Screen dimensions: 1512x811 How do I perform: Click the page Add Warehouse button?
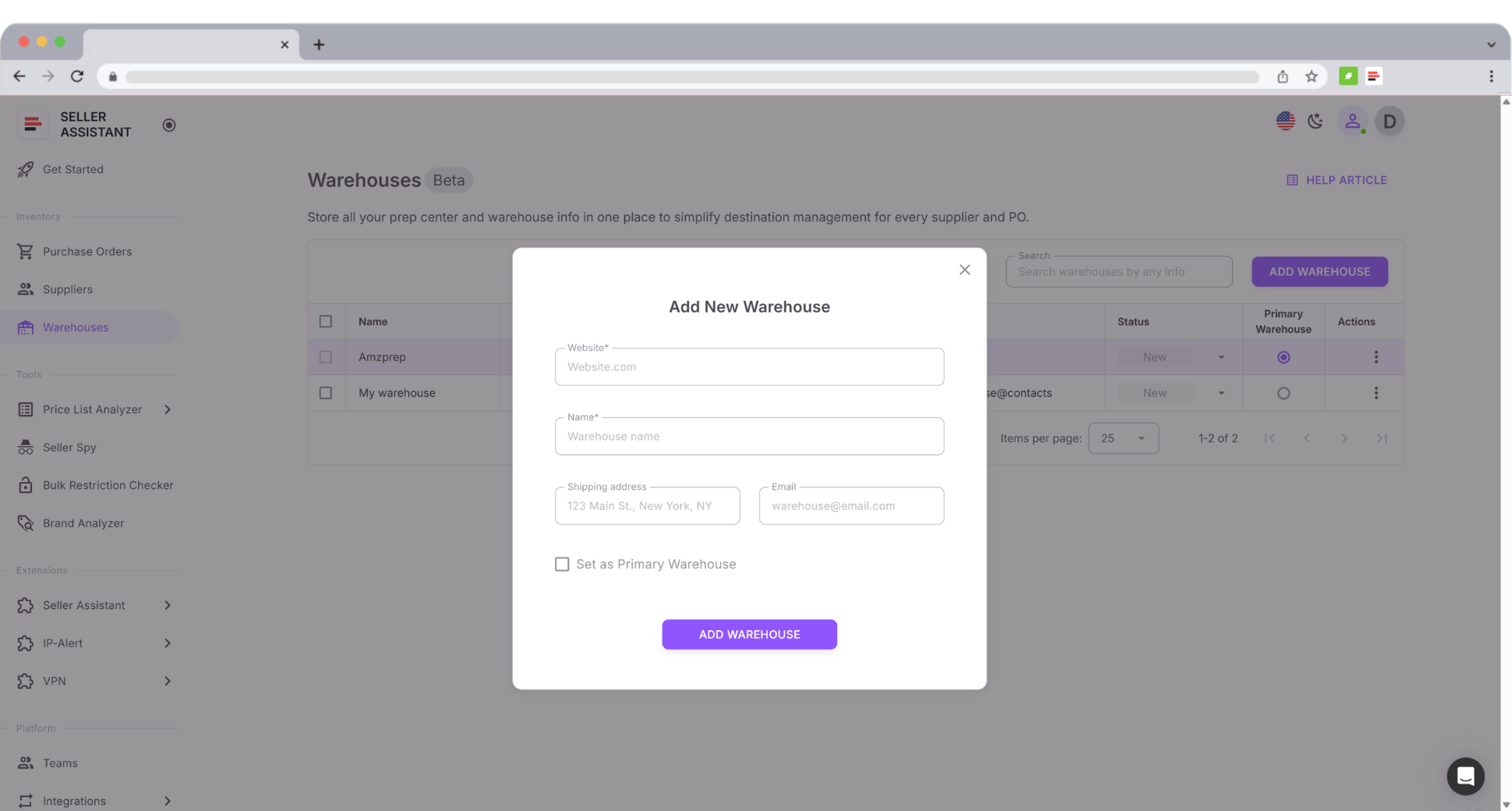pyautogui.click(x=1319, y=271)
